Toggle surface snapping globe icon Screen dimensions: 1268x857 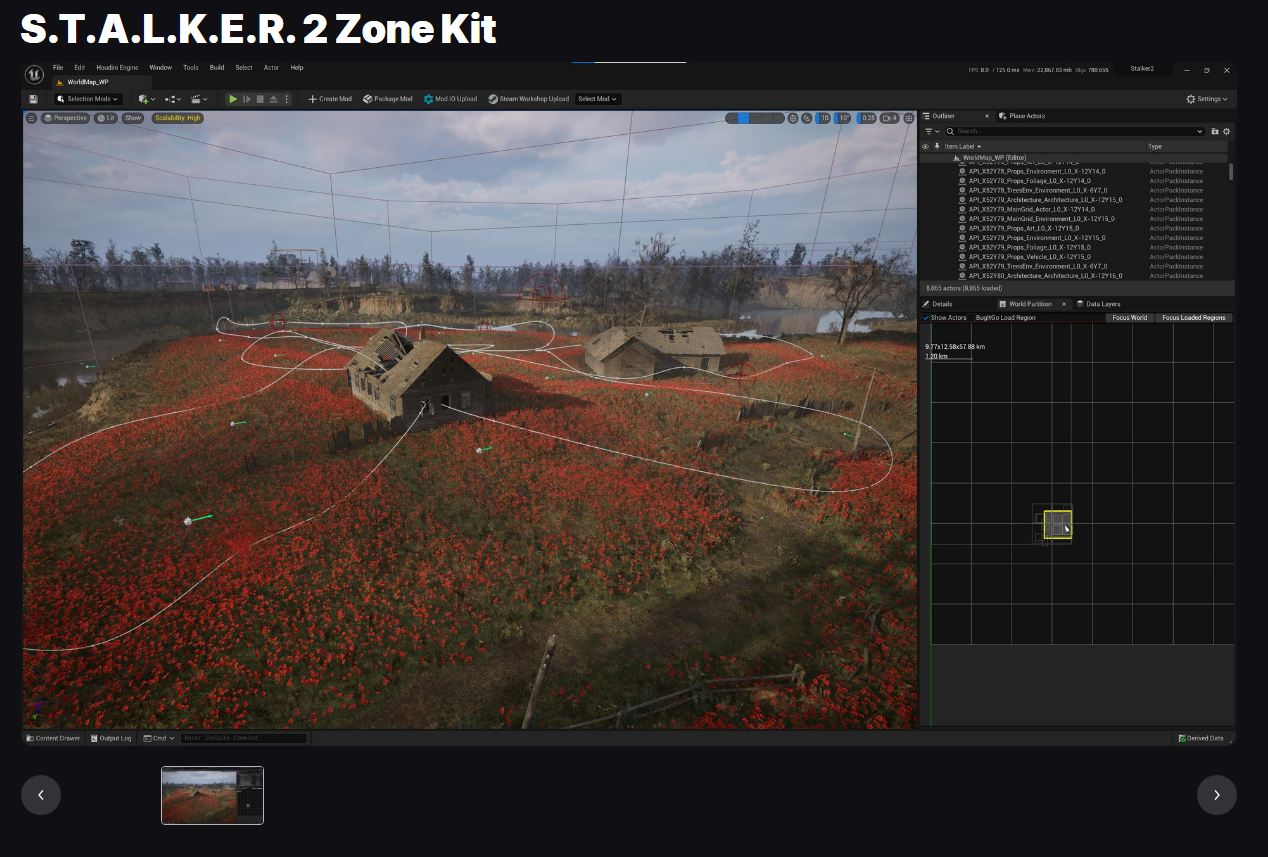coord(794,118)
